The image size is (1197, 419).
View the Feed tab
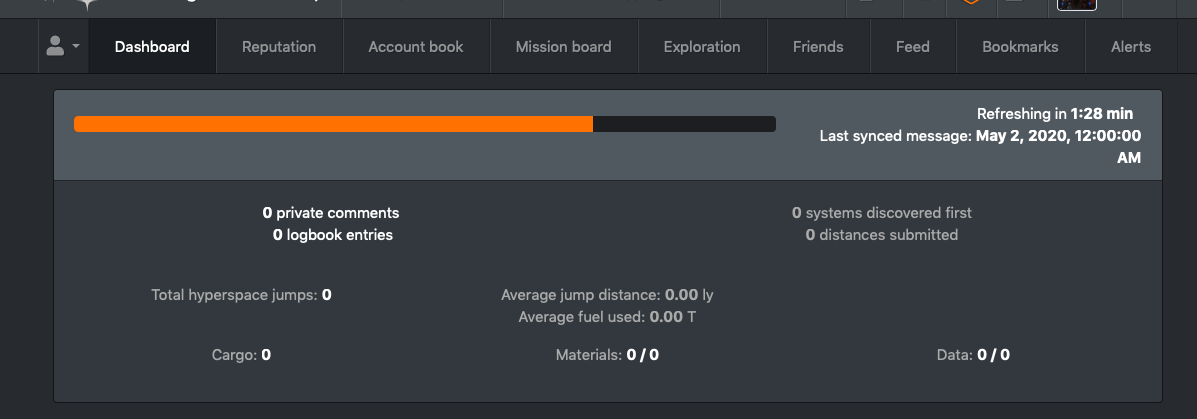tap(912, 47)
